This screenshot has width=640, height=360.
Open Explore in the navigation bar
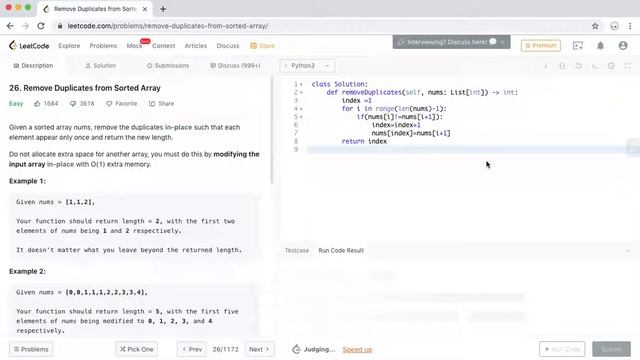(69, 46)
